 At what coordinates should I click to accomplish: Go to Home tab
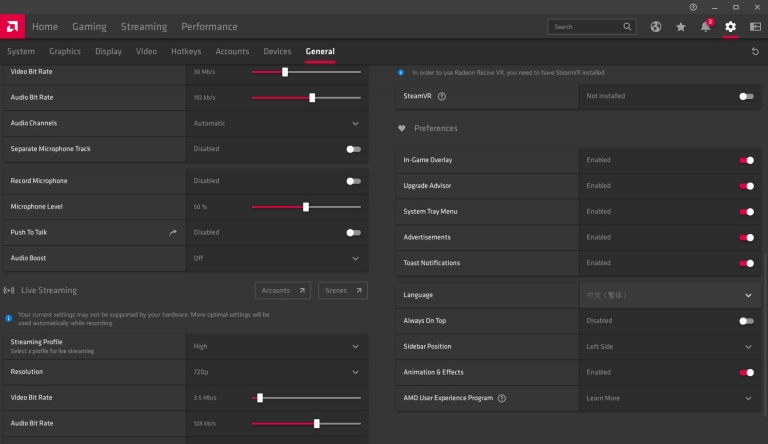point(45,26)
